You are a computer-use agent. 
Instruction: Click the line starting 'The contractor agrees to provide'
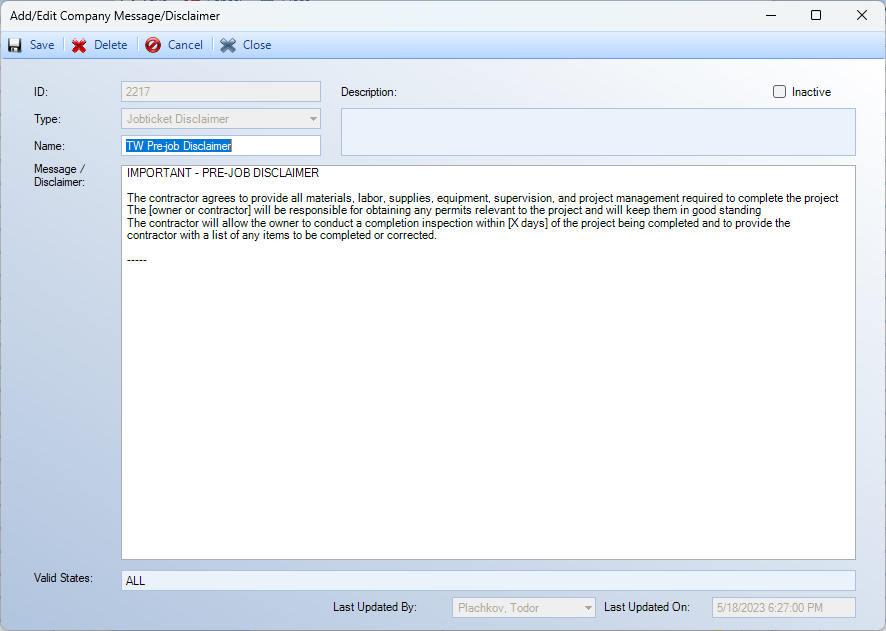click(483, 198)
